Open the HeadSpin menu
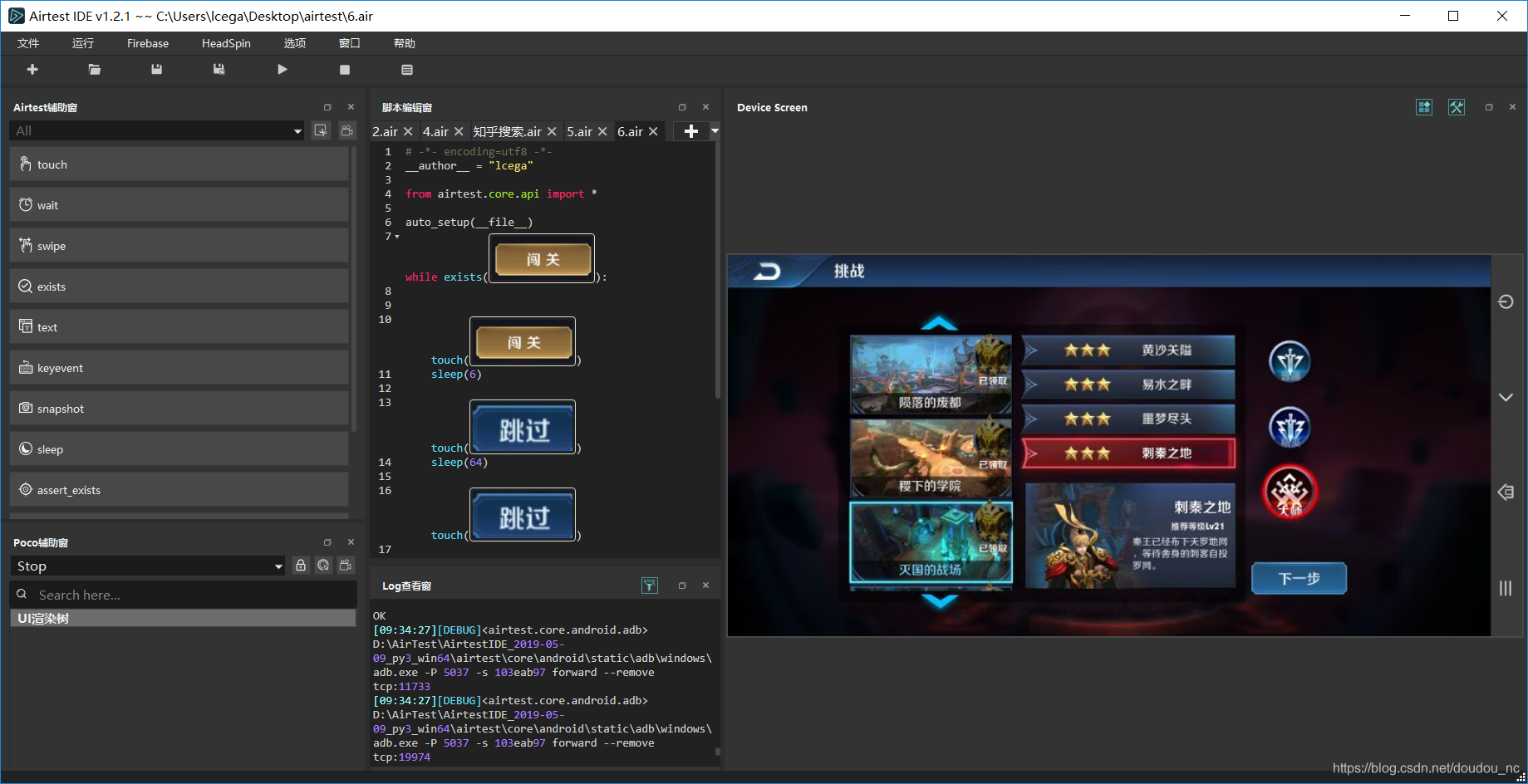Screen dimensions: 1528x784 pos(226,43)
